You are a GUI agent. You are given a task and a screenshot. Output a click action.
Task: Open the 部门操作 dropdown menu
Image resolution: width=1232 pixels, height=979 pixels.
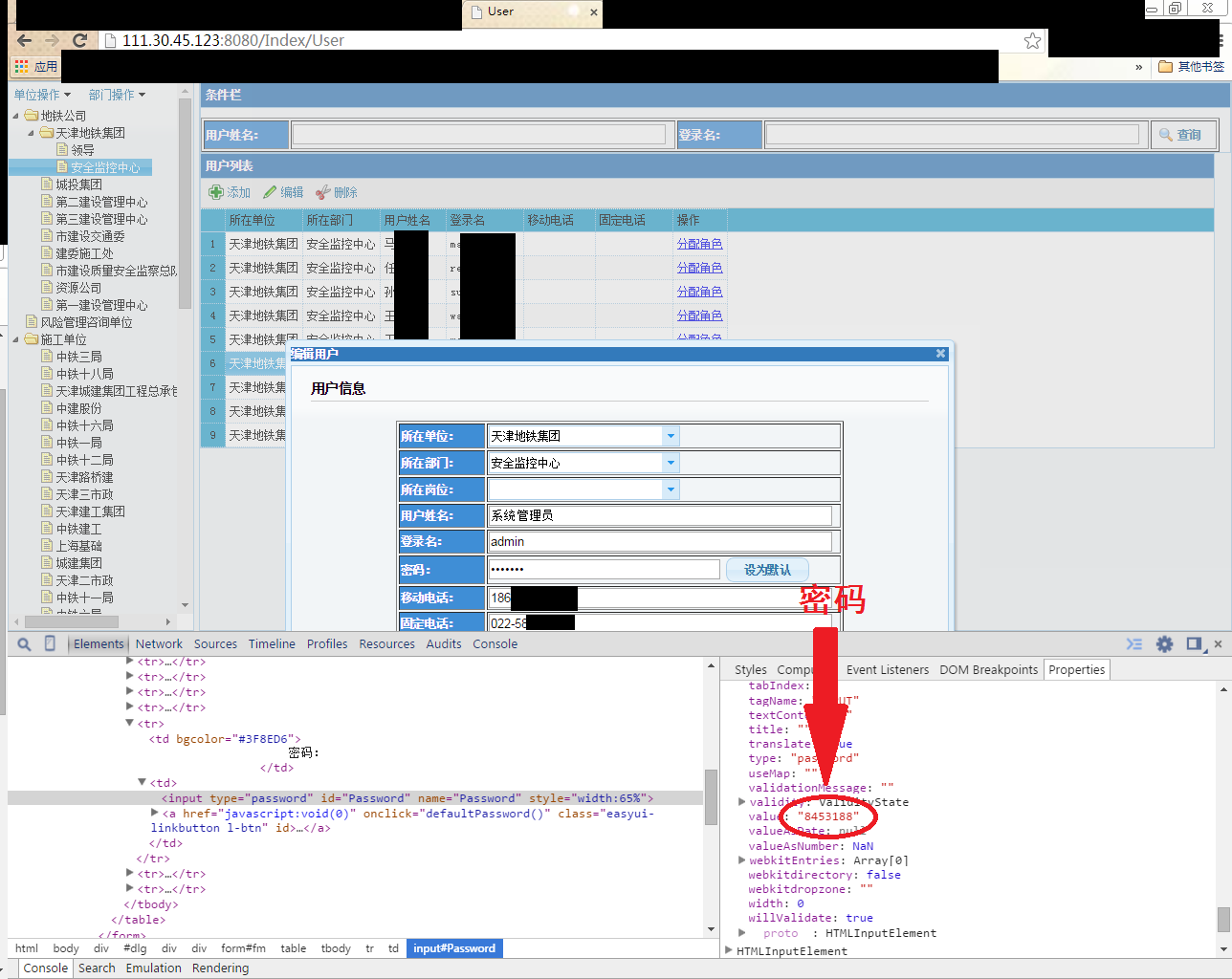pyautogui.click(x=117, y=95)
